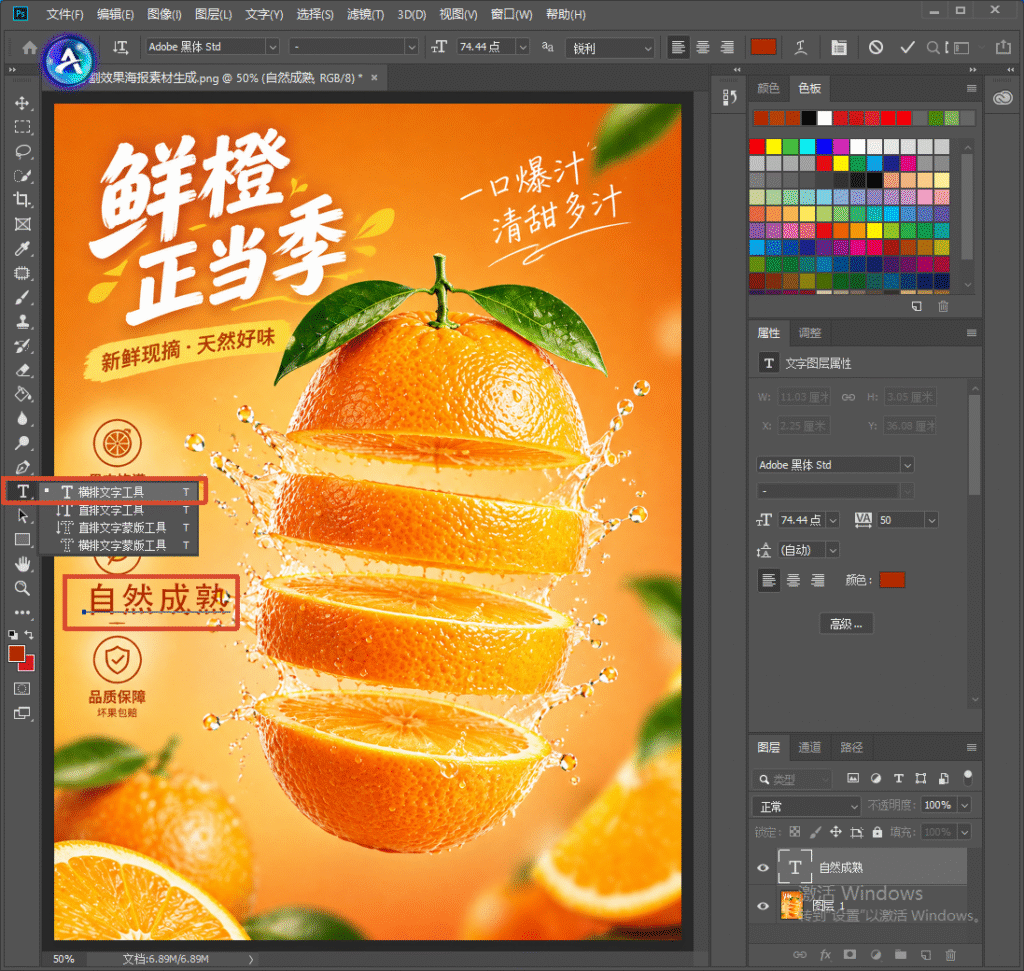Open opacity 100% dropdown
1024x971 pixels.
[965, 806]
